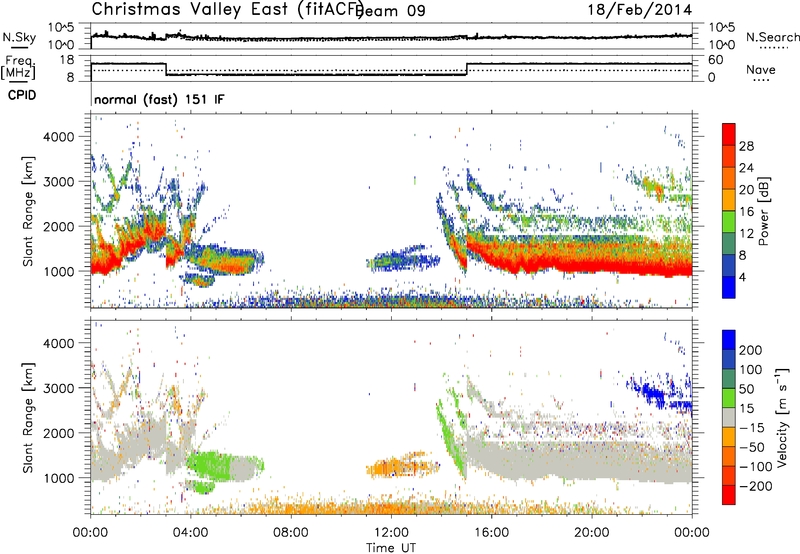Click the date '18/Feb/2014'
This screenshot has height=554, width=800.
click(x=640, y=10)
